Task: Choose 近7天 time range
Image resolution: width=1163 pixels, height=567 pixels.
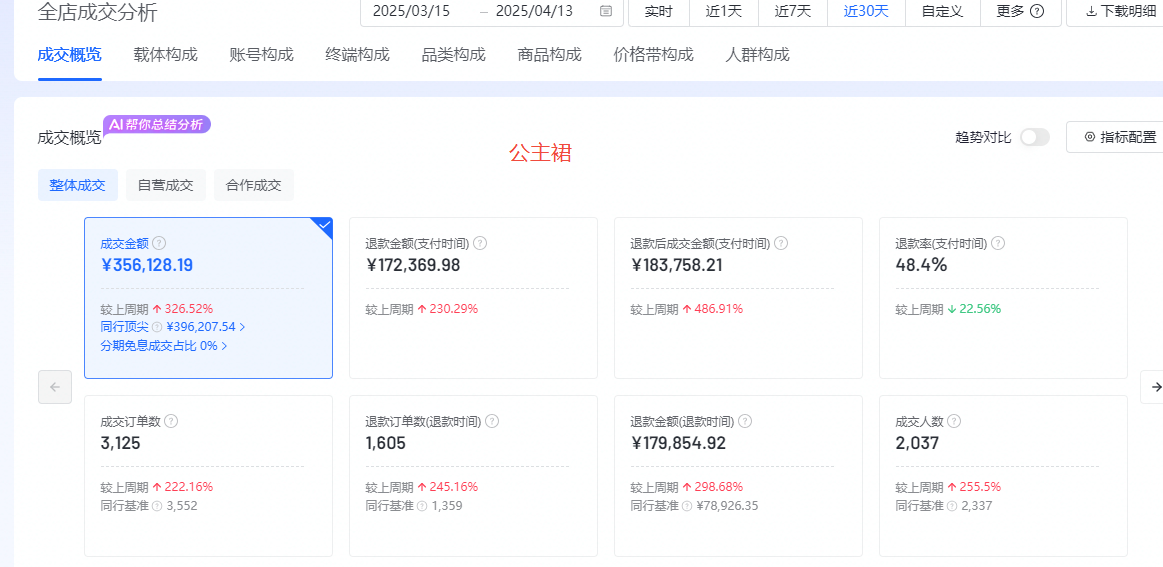Action: coord(792,11)
